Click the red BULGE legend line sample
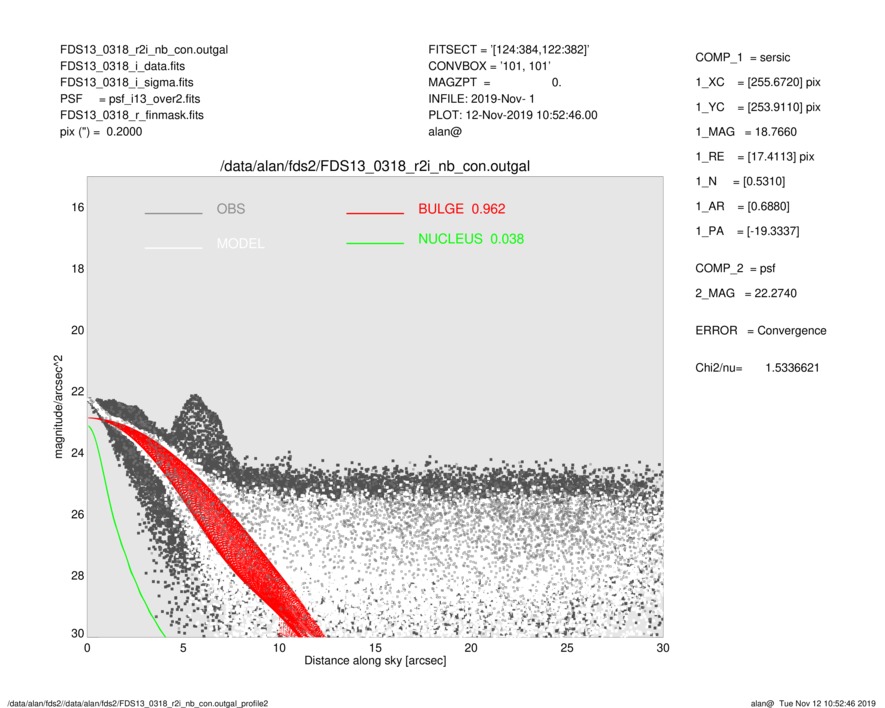 375,213
